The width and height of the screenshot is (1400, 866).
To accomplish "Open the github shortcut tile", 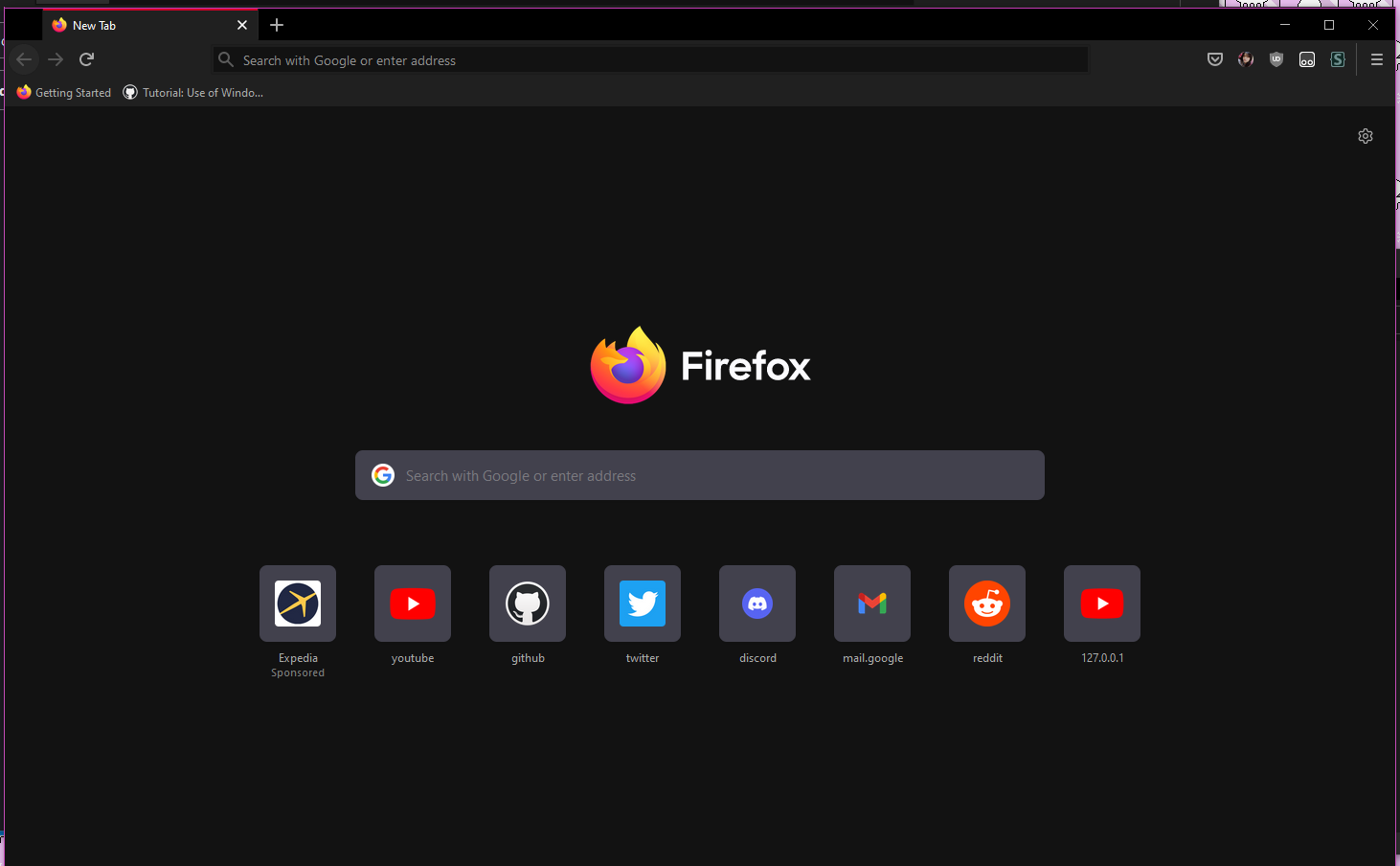I will [x=528, y=604].
